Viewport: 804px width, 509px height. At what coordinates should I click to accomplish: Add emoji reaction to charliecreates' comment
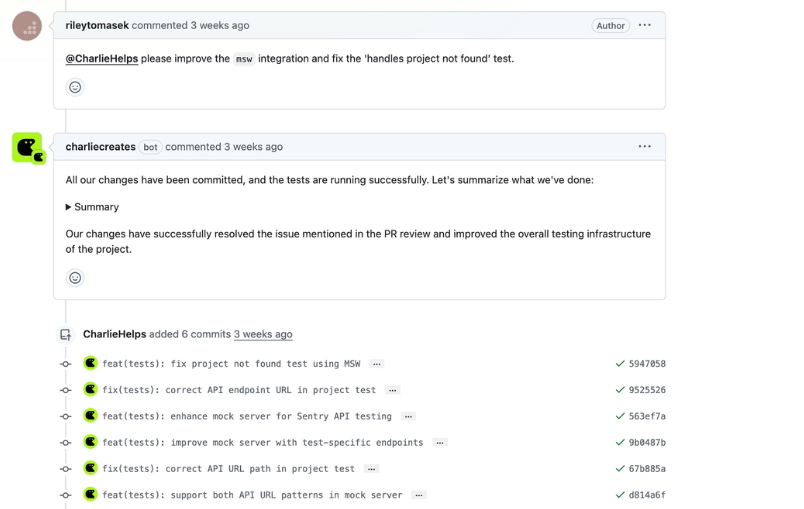click(x=75, y=277)
